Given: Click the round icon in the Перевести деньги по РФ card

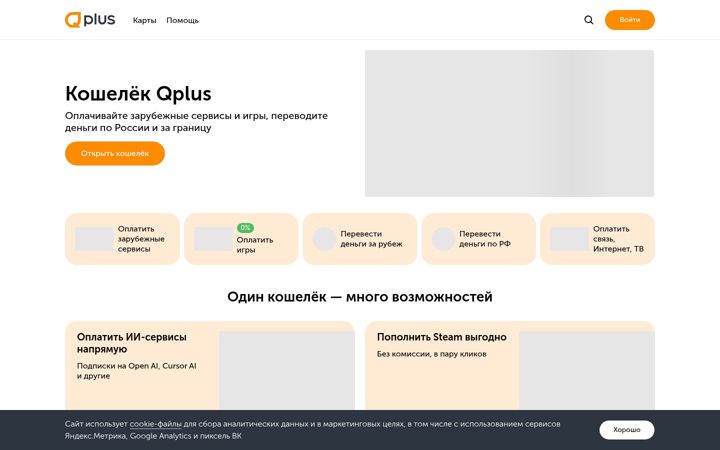Looking at the screenshot, I should pyautogui.click(x=443, y=239).
